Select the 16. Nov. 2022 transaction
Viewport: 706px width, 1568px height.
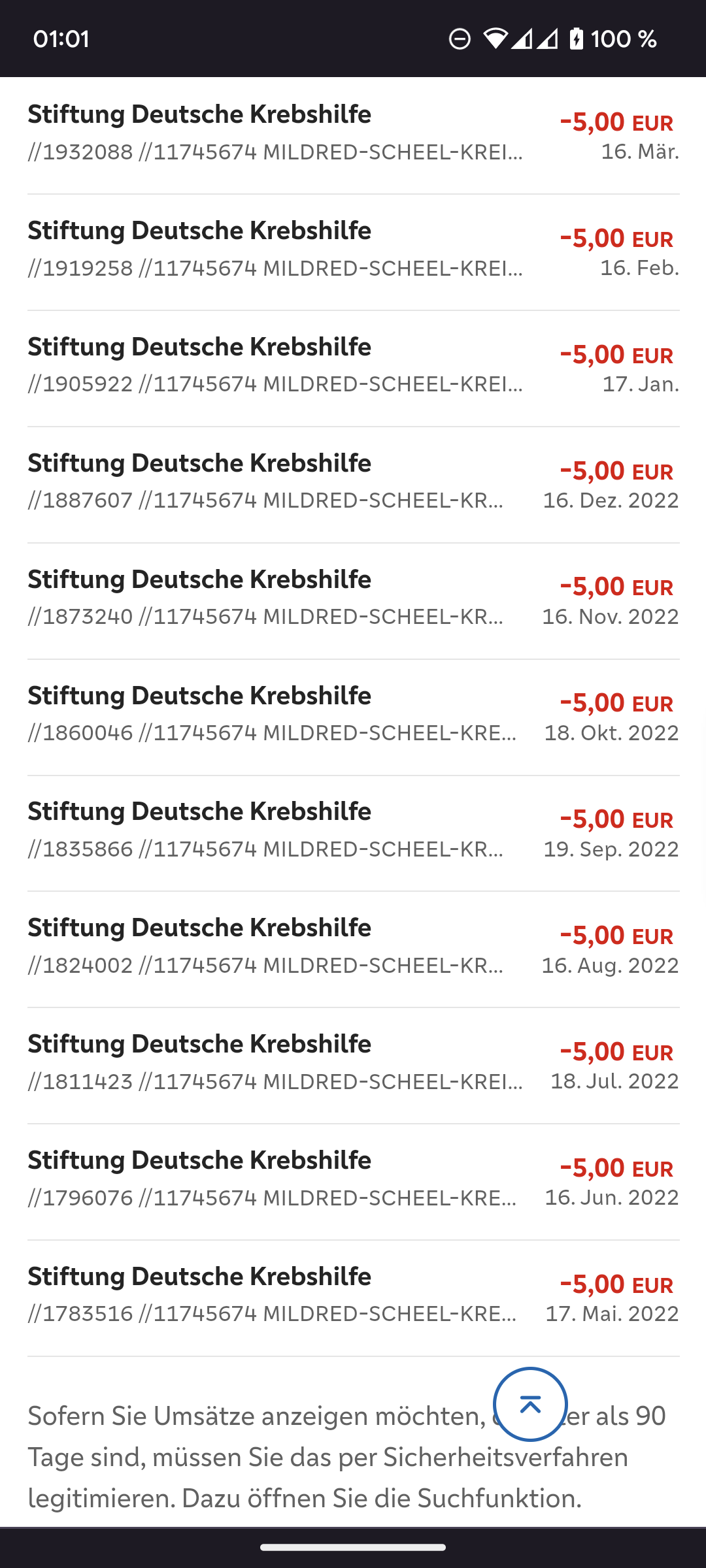coord(353,598)
